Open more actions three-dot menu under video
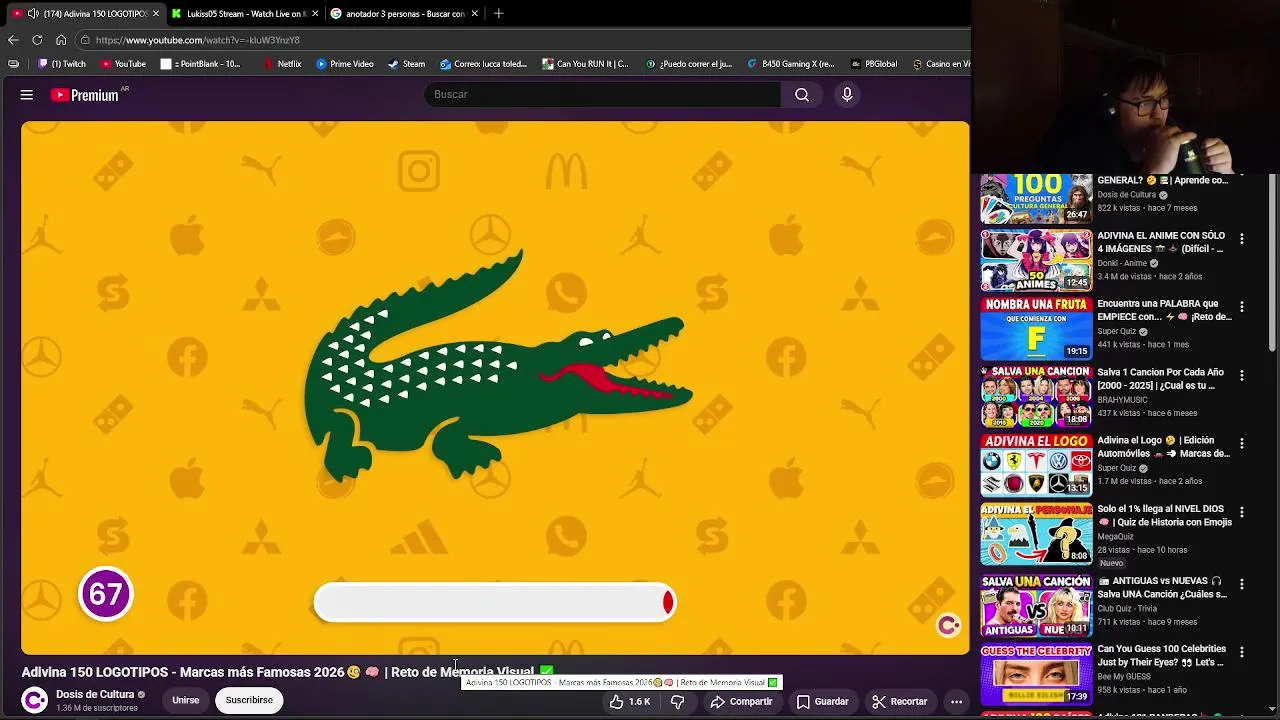Image resolution: width=1280 pixels, height=720 pixels. pyautogui.click(x=956, y=702)
